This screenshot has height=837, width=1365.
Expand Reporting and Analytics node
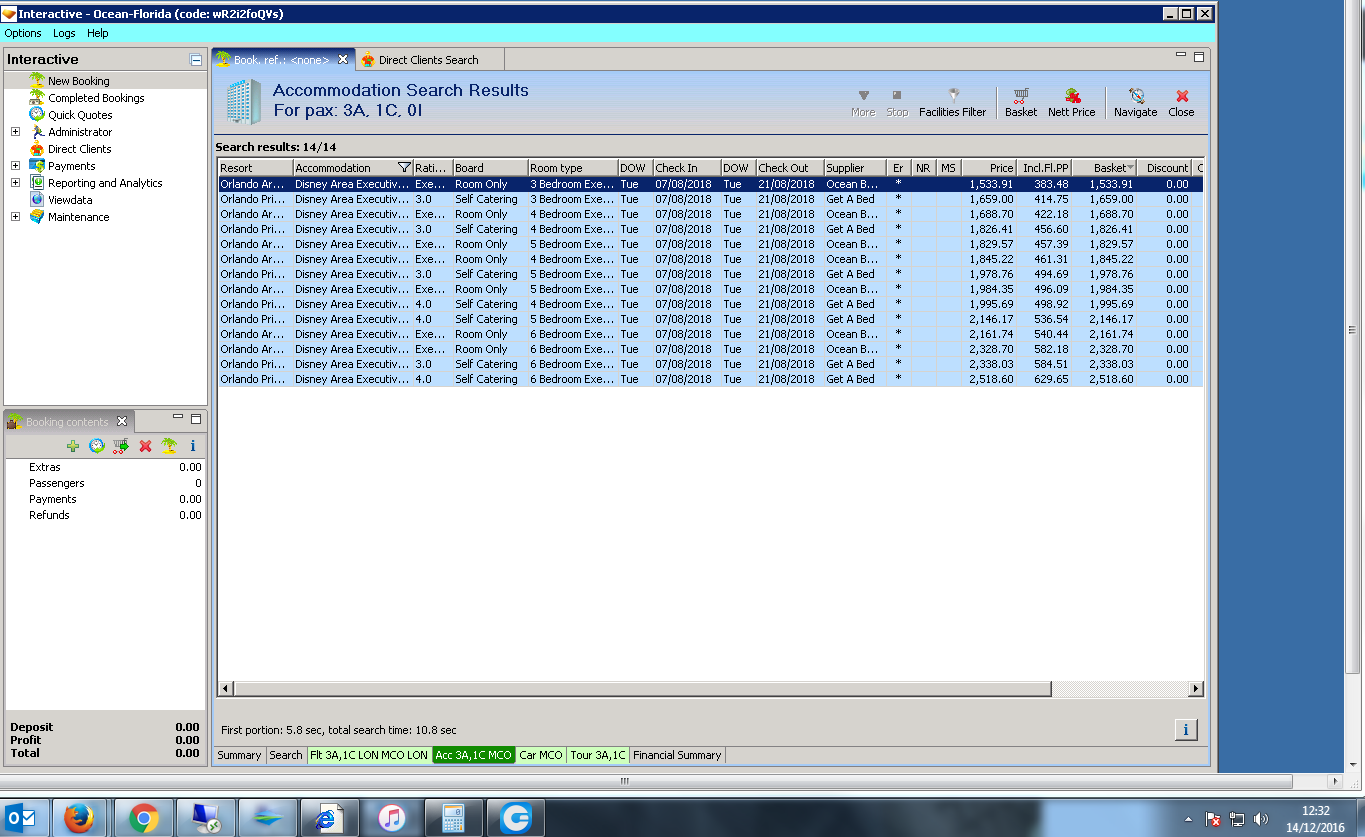click(x=15, y=183)
